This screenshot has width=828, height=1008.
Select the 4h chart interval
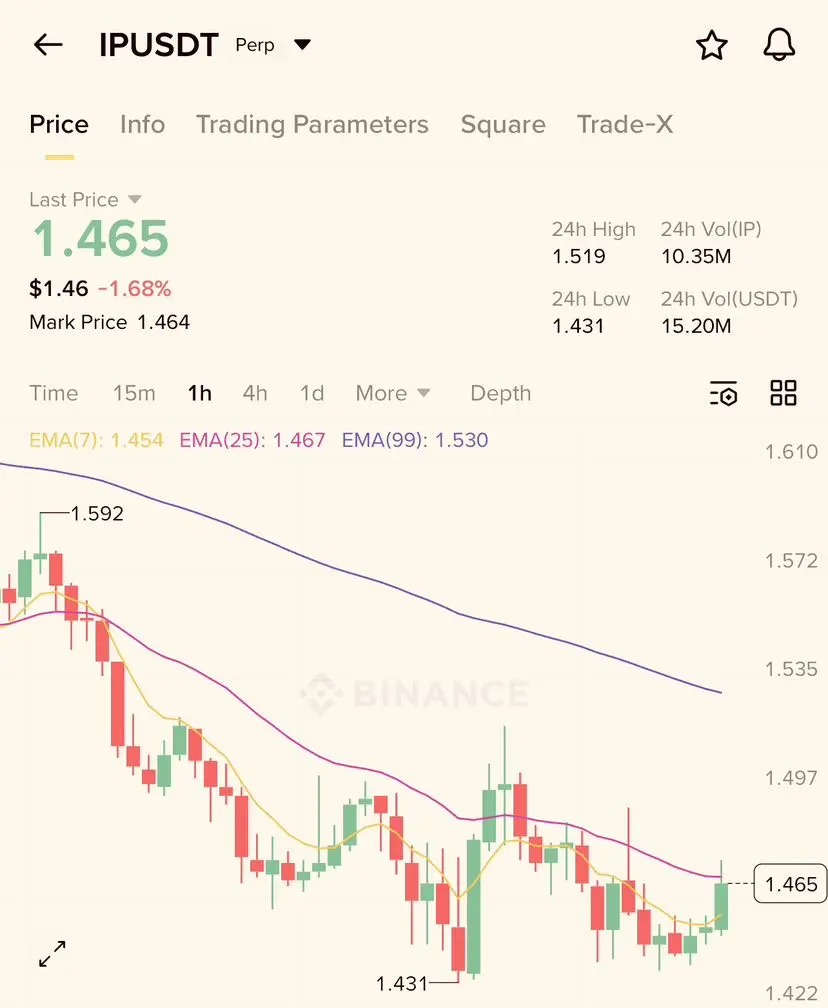255,393
